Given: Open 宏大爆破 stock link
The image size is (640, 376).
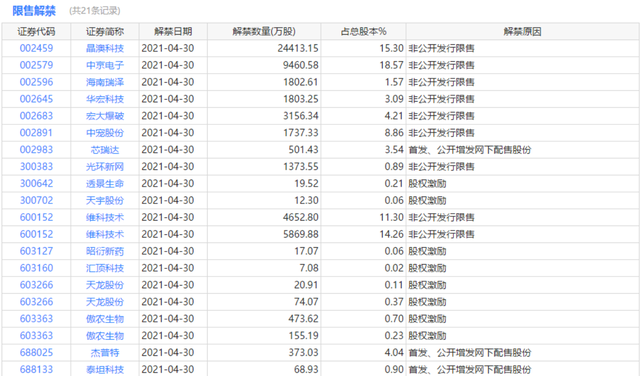Looking at the screenshot, I should (x=105, y=116).
